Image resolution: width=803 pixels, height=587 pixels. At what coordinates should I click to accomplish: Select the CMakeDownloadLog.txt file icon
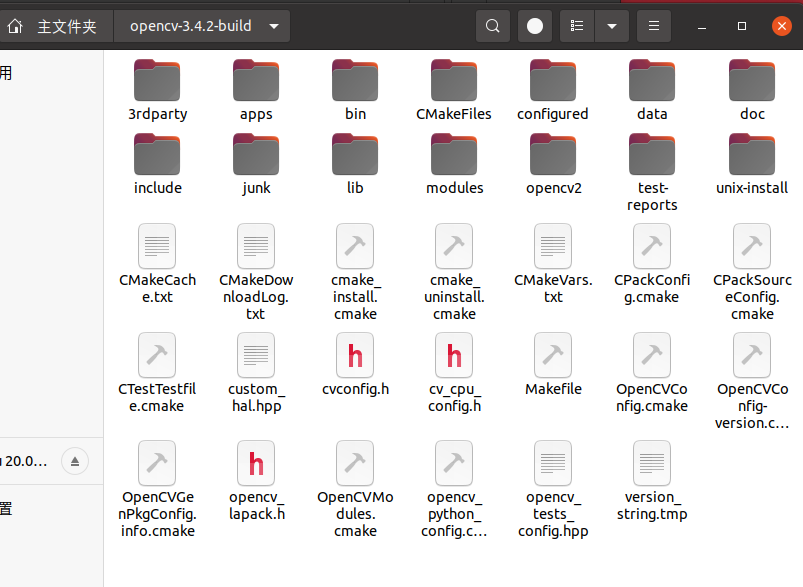pos(256,246)
